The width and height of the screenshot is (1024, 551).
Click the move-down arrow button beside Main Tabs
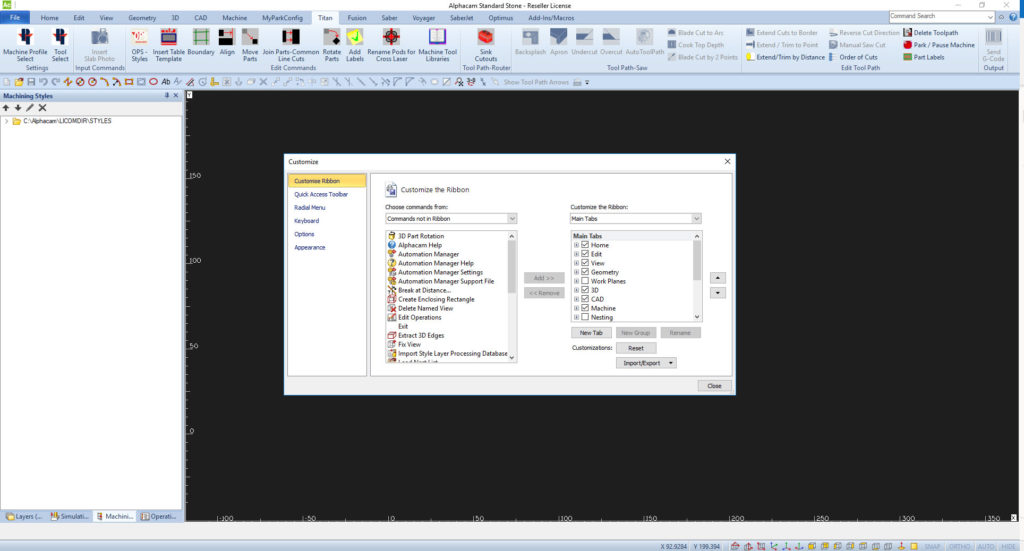point(717,293)
